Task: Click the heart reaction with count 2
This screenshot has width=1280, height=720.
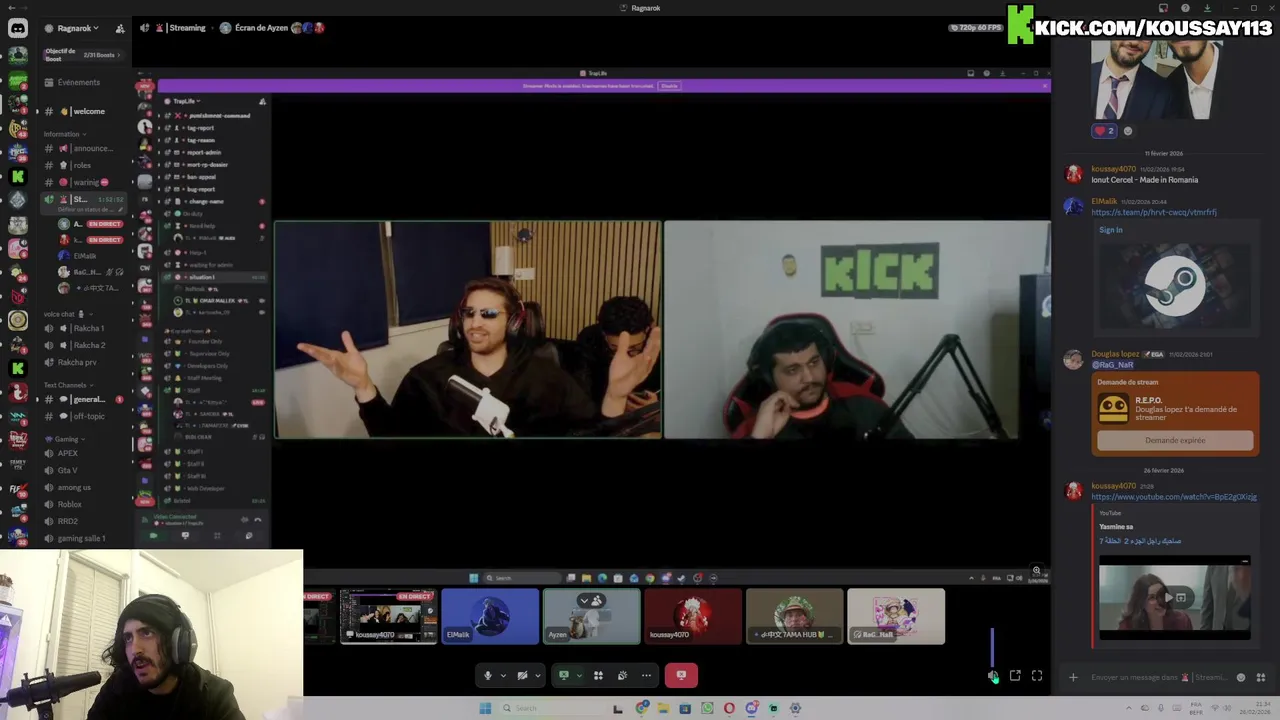Action: click(x=1105, y=131)
